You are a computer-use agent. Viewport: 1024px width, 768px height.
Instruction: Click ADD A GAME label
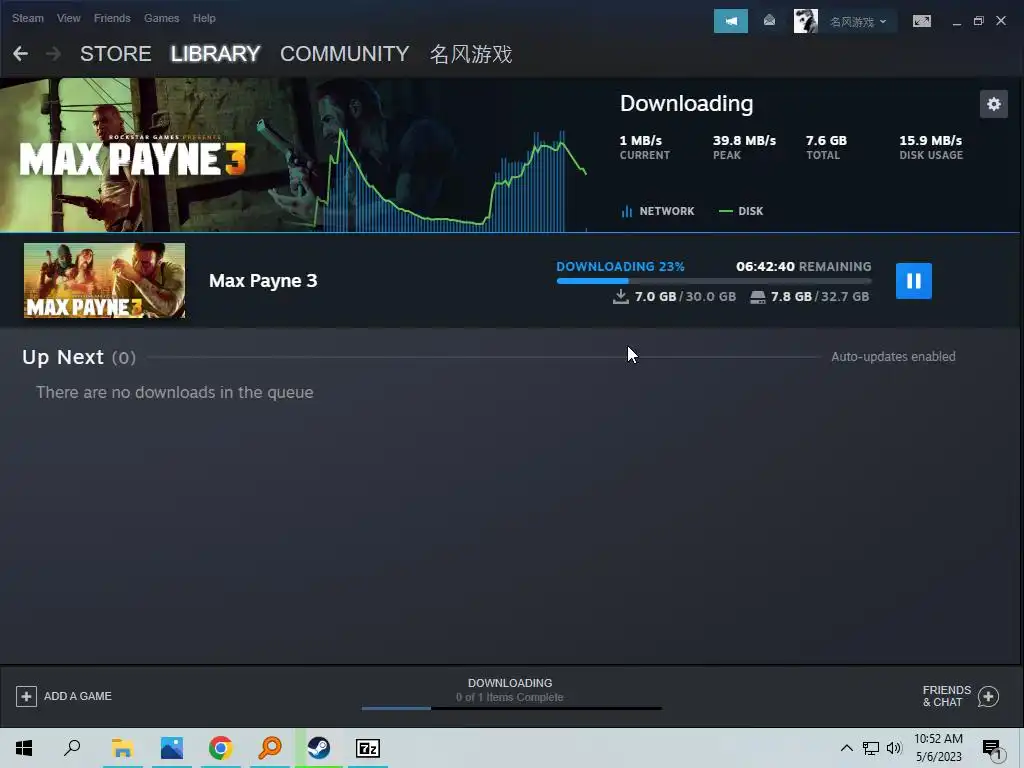(x=78, y=696)
